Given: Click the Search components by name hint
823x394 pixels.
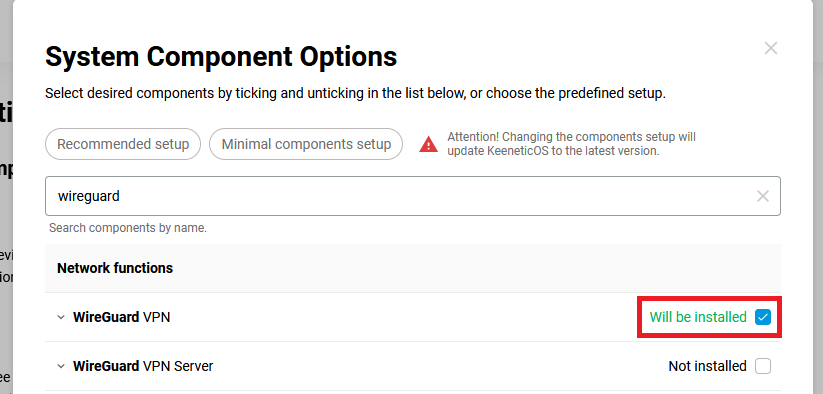Looking at the screenshot, I should click(x=128, y=228).
